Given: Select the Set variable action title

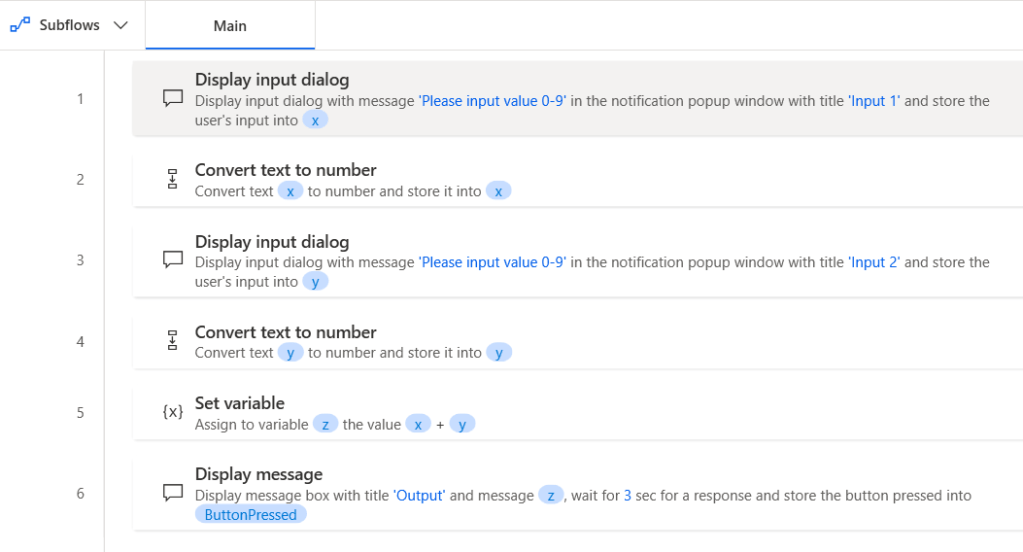Looking at the screenshot, I should click(240, 403).
